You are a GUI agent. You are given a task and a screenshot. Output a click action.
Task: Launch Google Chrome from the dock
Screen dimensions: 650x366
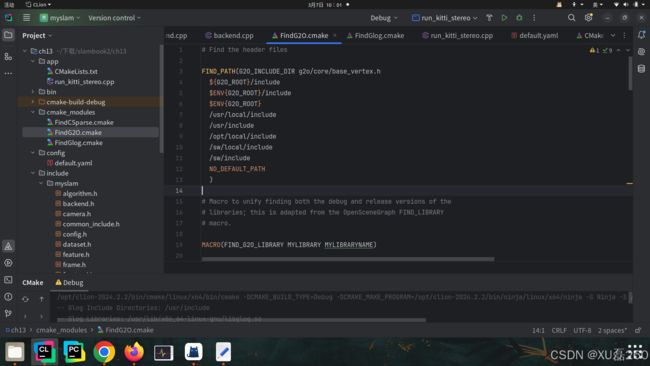(x=104, y=352)
